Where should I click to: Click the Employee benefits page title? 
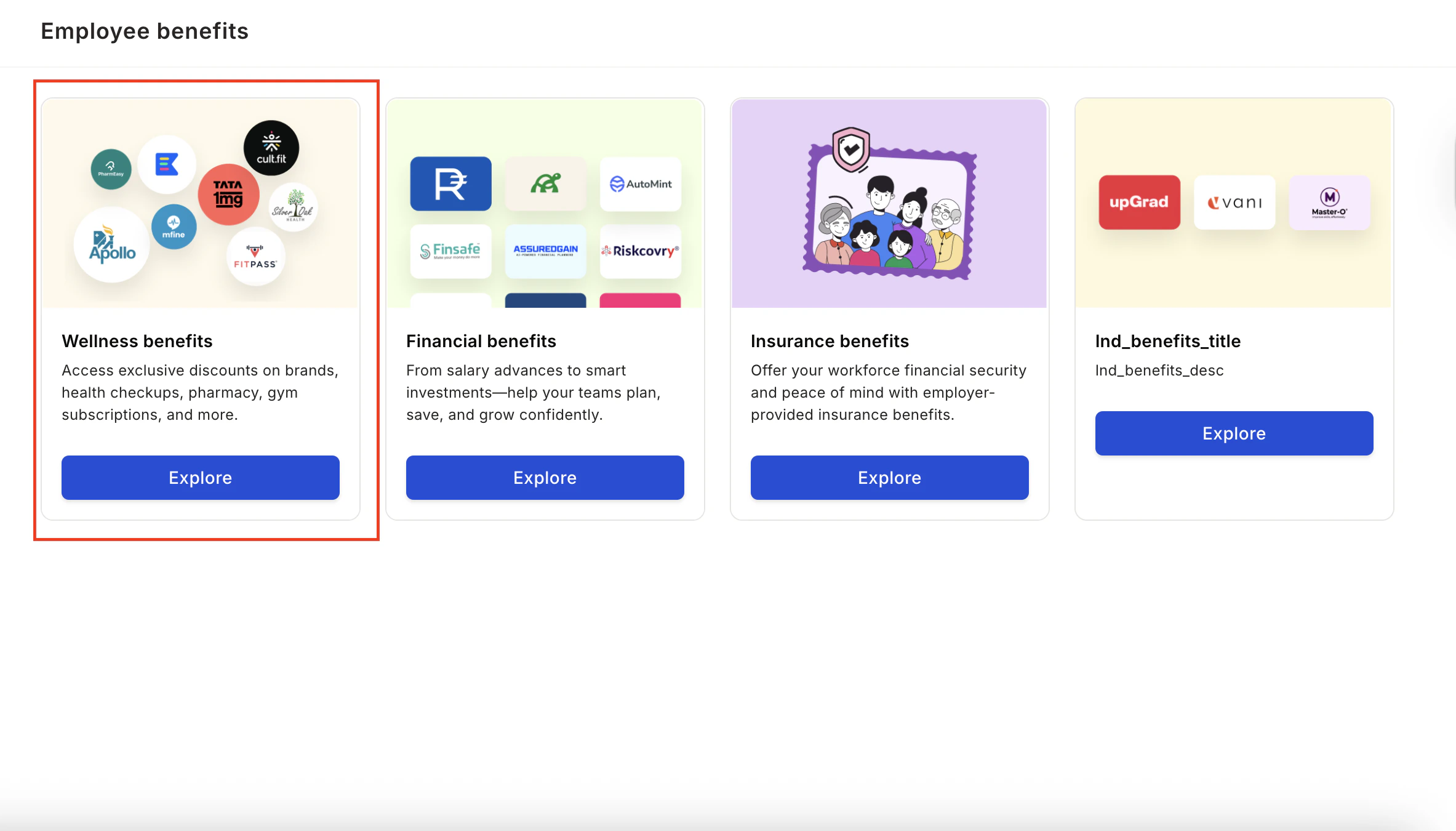(x=145, y=31)
